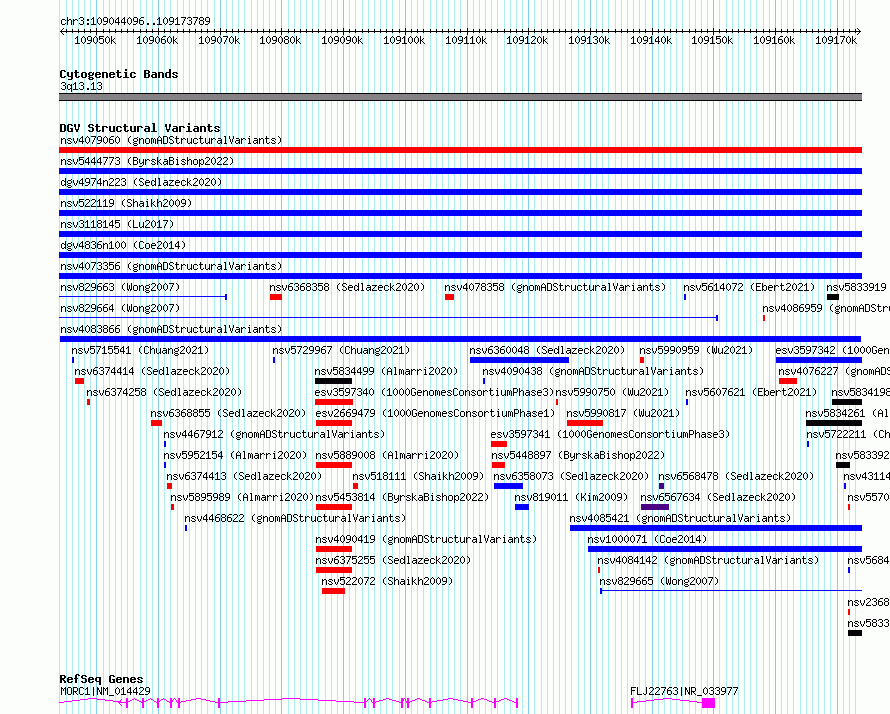Click nsv6374414 (Sedlazeck2020) label
890x714 pixels.
click(152, 371)
